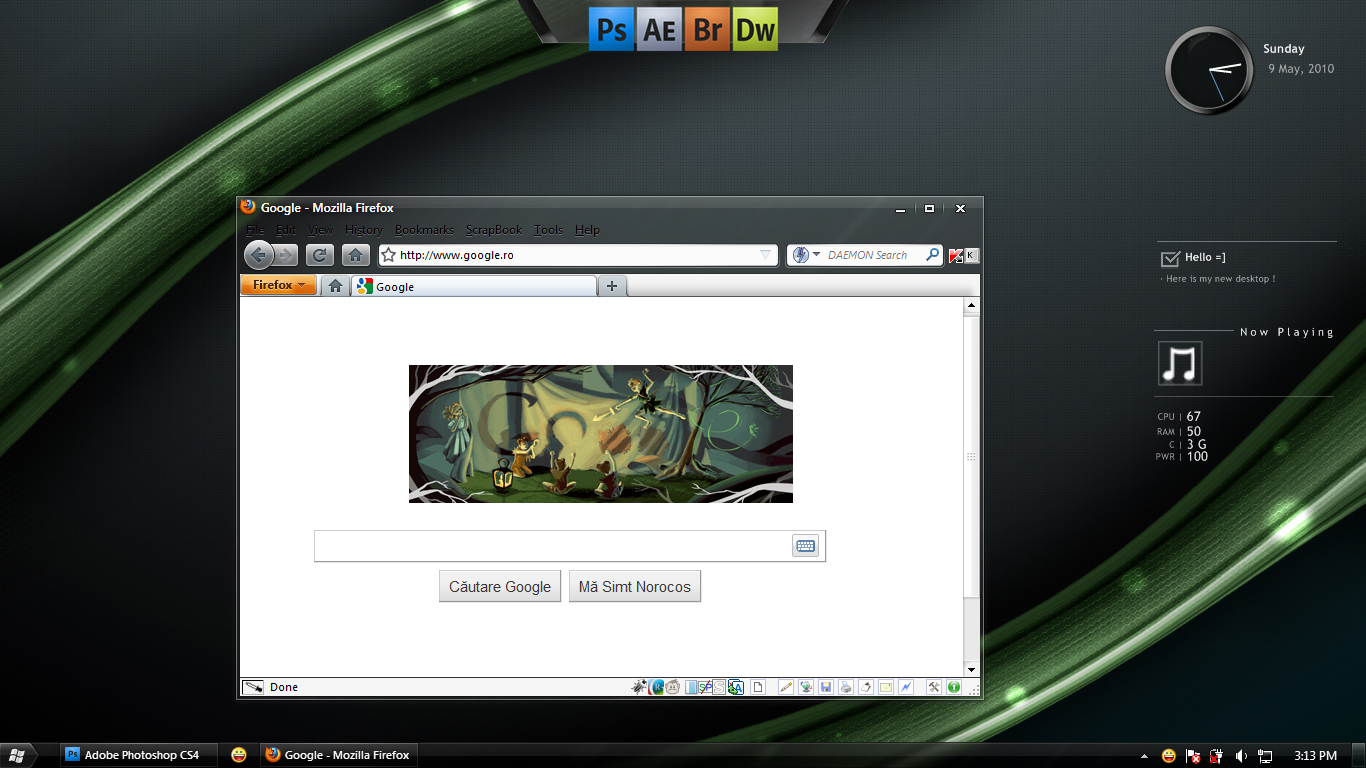Toggle the crossed-out S/P icon in status bar

[x=706, y=687]
